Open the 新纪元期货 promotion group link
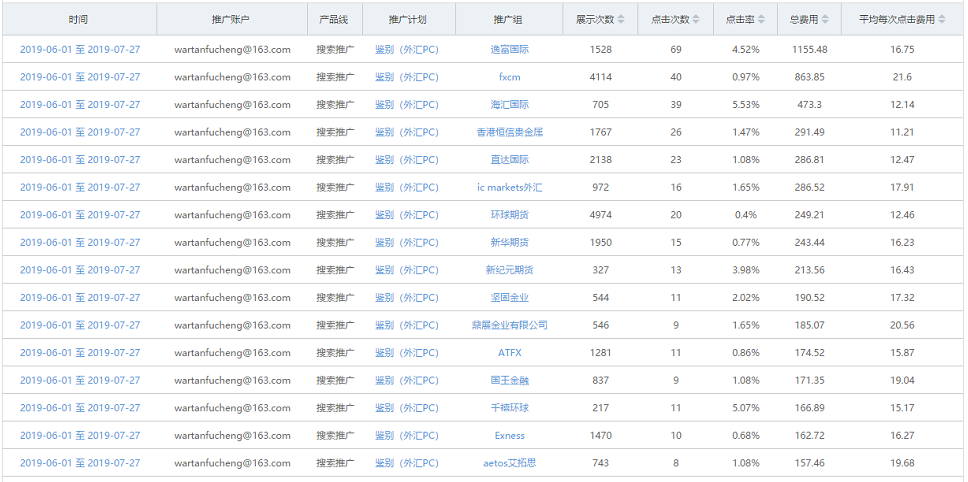Image resolution: width=968 pixels, height=482 pixels. [x=509, y=270]
